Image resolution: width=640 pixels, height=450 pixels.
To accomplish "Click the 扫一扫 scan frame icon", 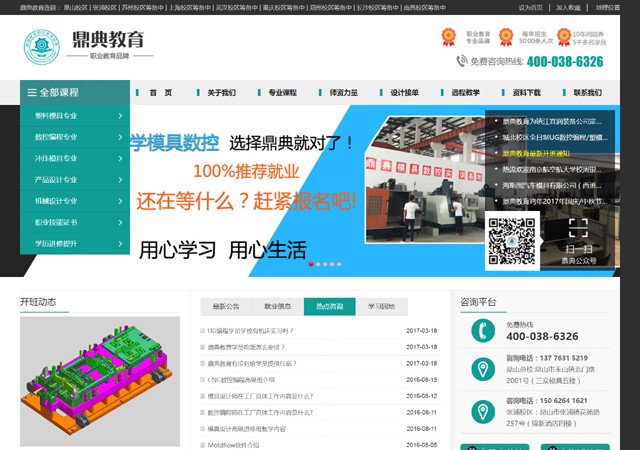I will pyautogui.click(x=578, y=228).
